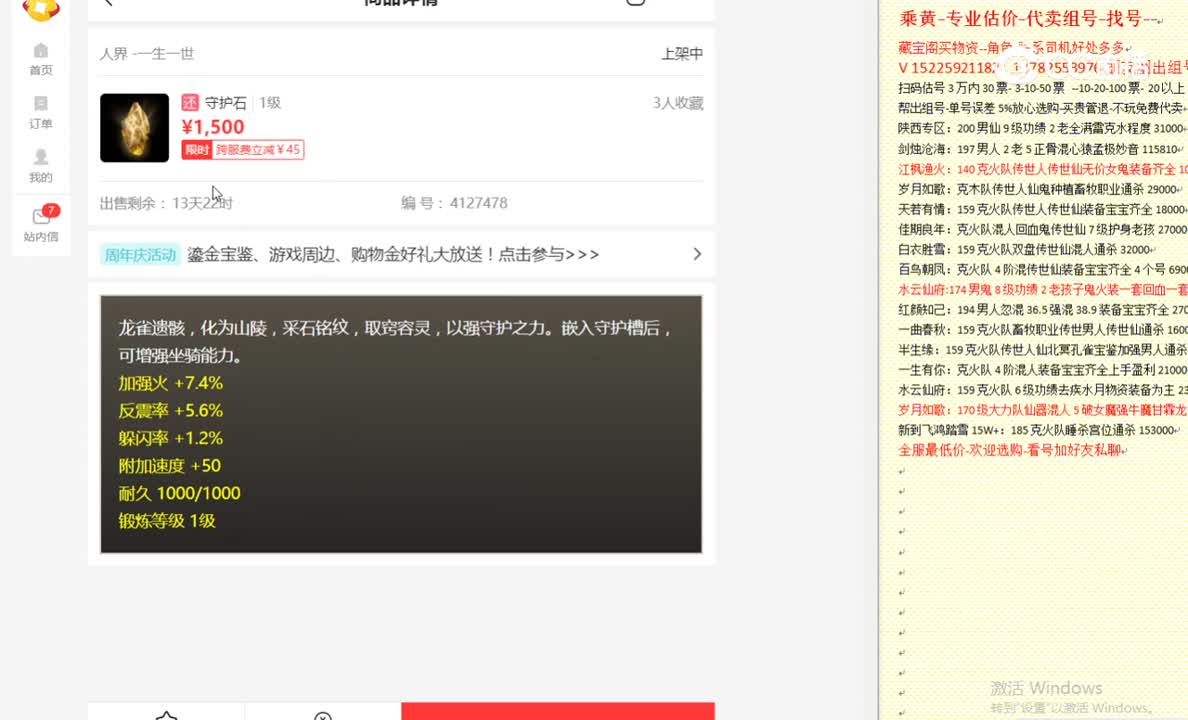Click the red 全服最低价-欢迎选购 line
Screen dimensions: 1188x720
pos(1013,450)
